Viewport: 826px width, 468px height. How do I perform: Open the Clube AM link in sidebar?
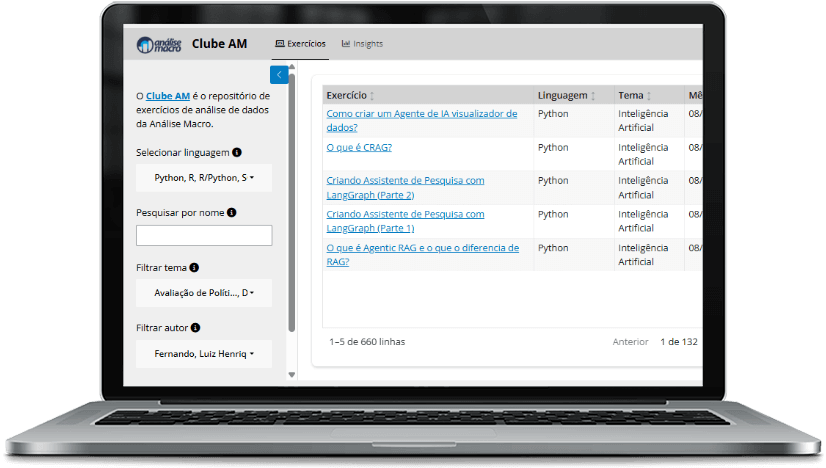tap(168, 96)
